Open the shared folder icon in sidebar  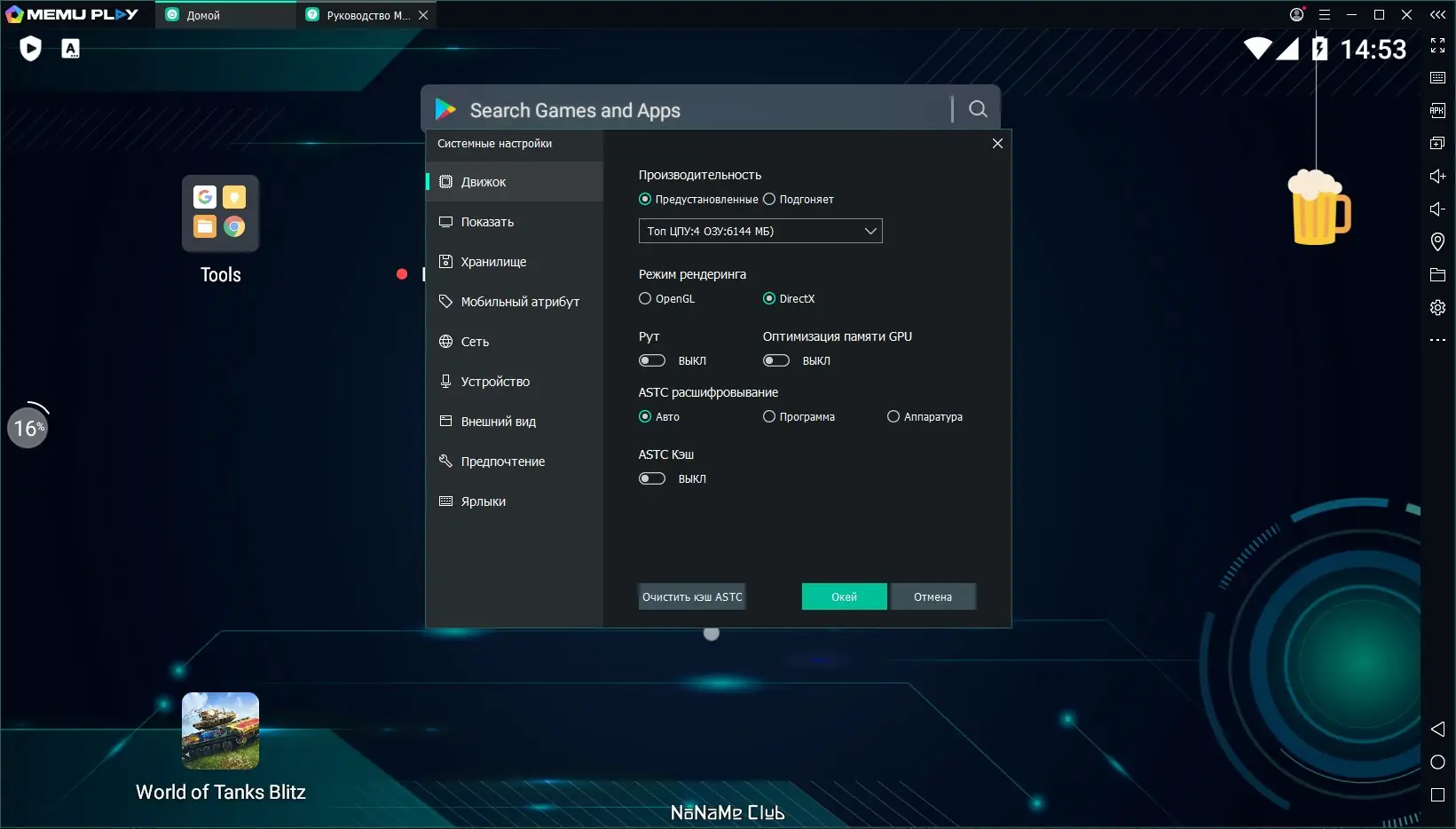pos(1437,275)
